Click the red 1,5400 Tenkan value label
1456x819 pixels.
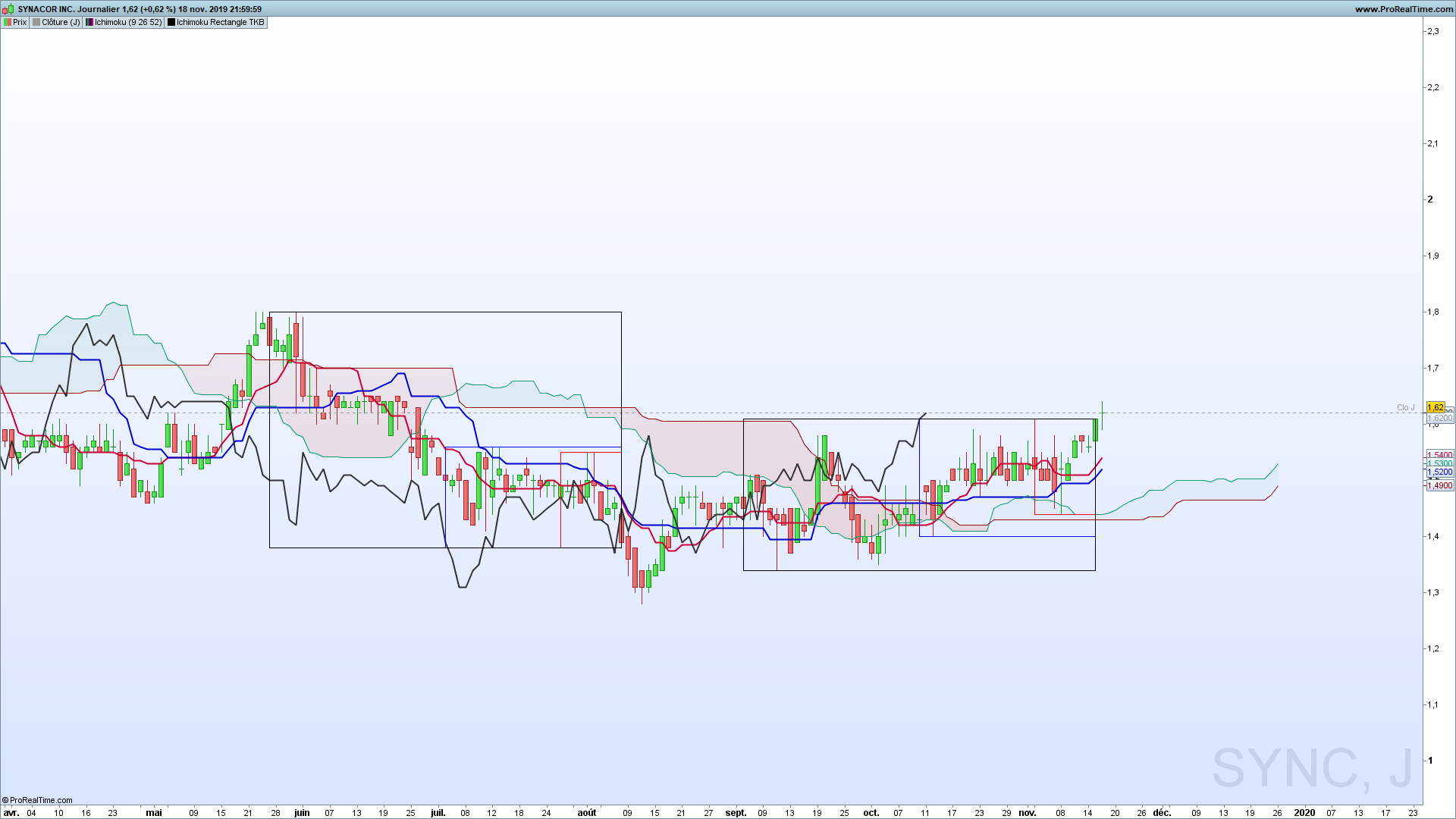click(1440, 455)
